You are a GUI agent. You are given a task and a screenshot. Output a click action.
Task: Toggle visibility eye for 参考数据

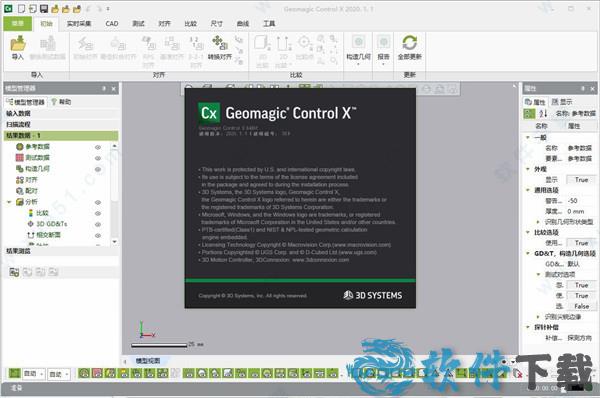(x=98, y=147)
